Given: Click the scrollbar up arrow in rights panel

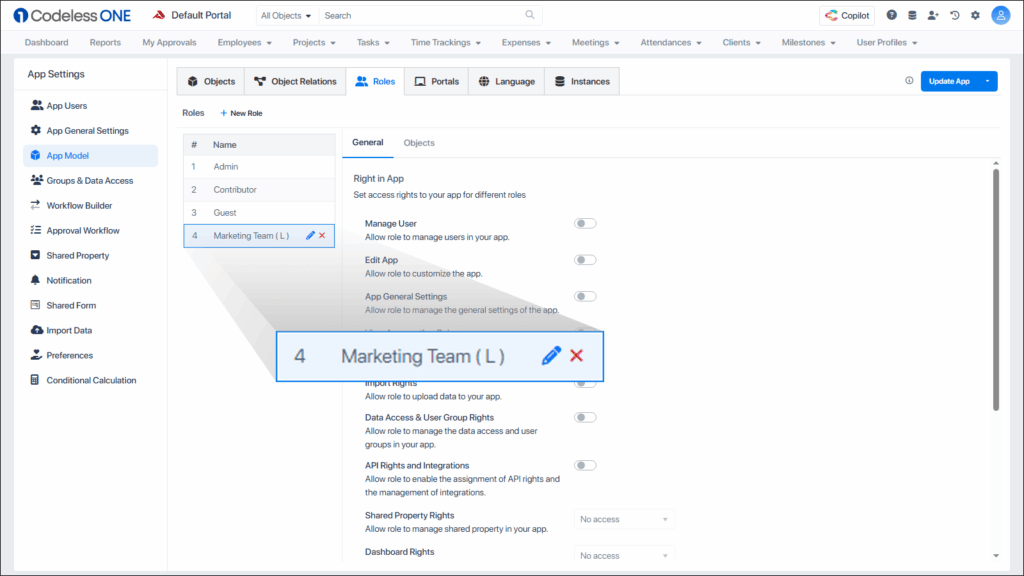Looking at the screenshot, I should pos(996,163).
